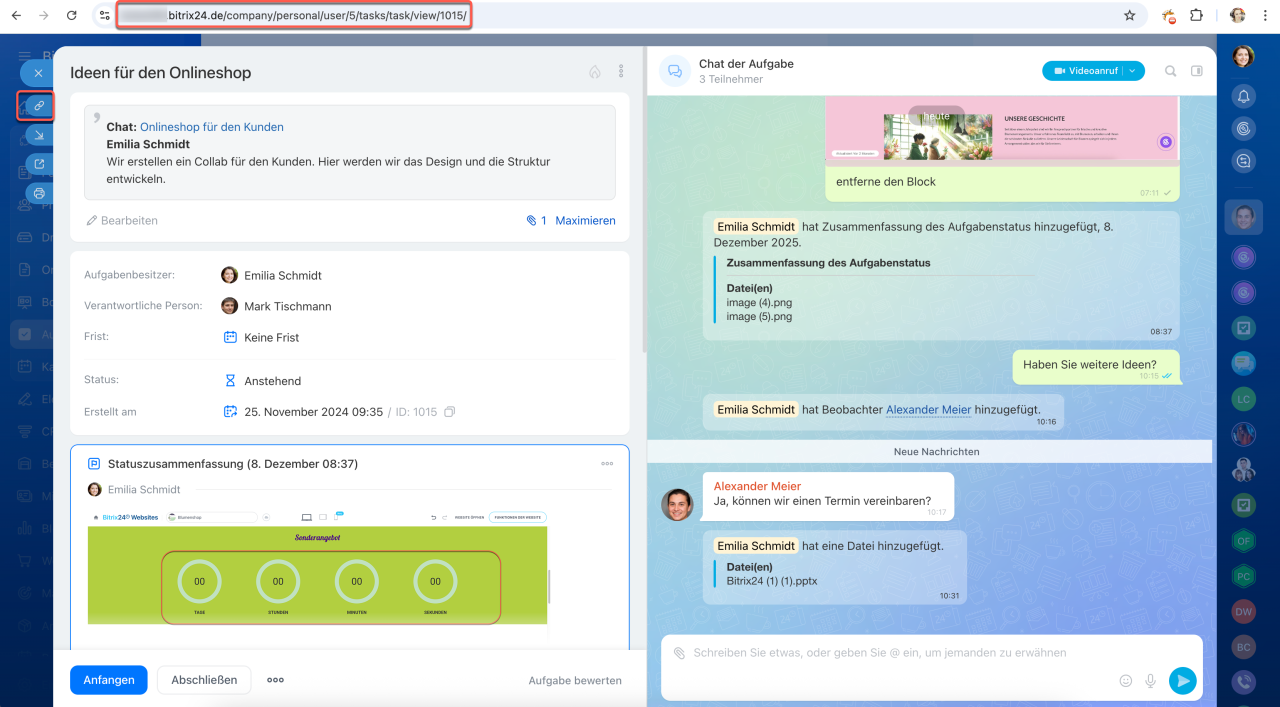Open the three-dot menu beside the task title
The image size is (1280, 707).
tap(621, 72)
